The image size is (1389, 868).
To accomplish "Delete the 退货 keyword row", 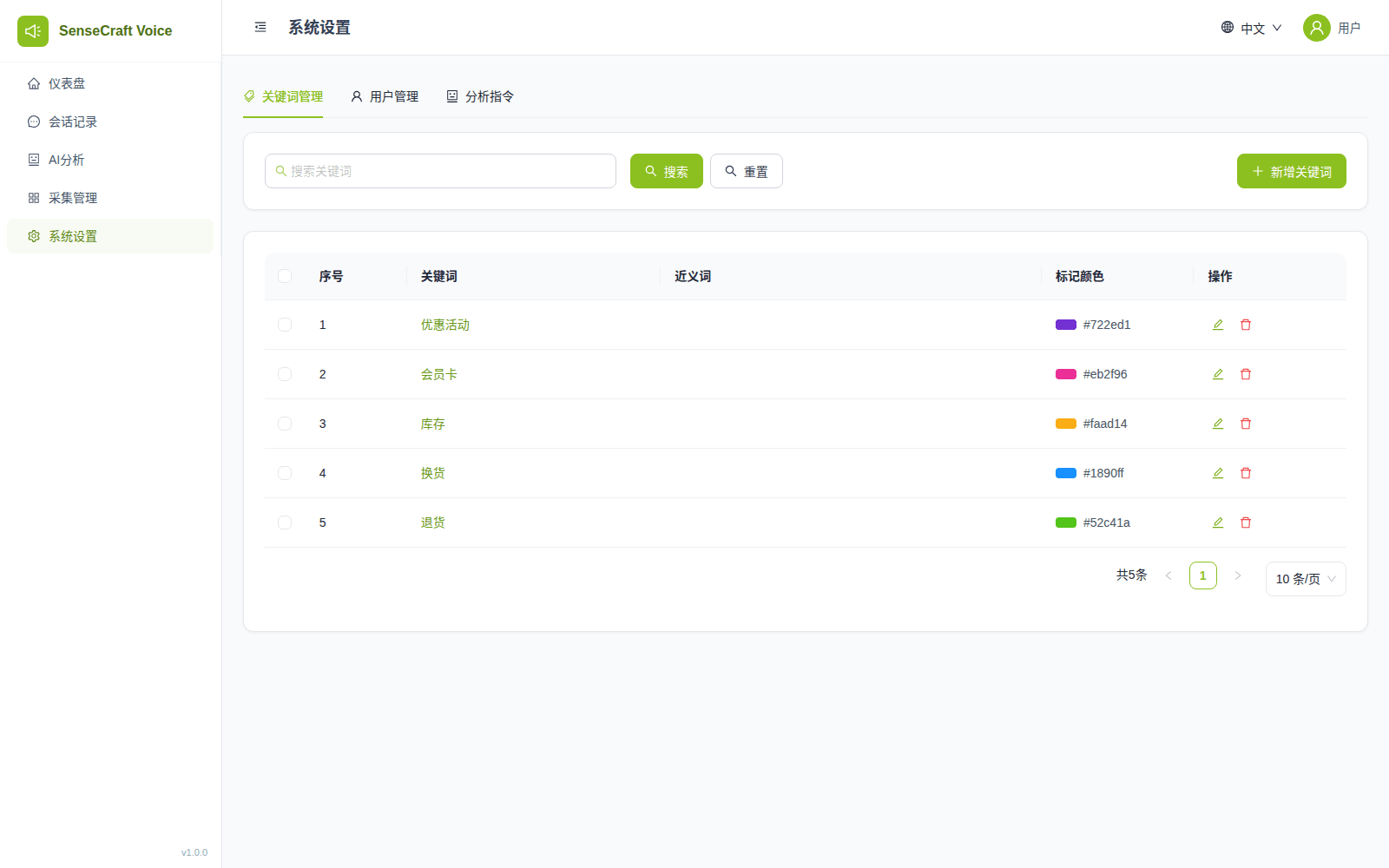I will (x=1246, y=523).
